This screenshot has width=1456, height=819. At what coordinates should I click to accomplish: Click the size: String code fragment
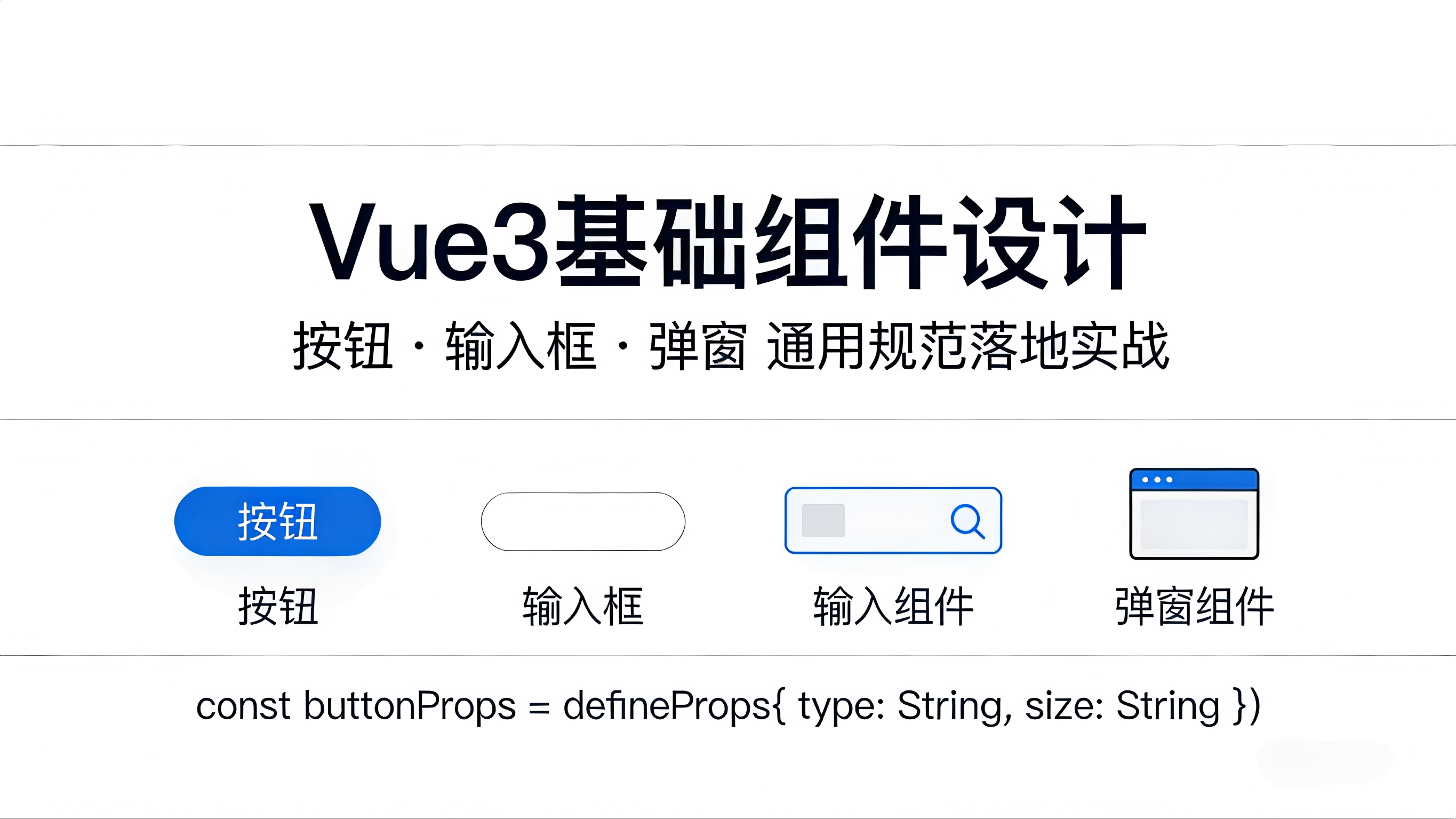pos(1123,706)
